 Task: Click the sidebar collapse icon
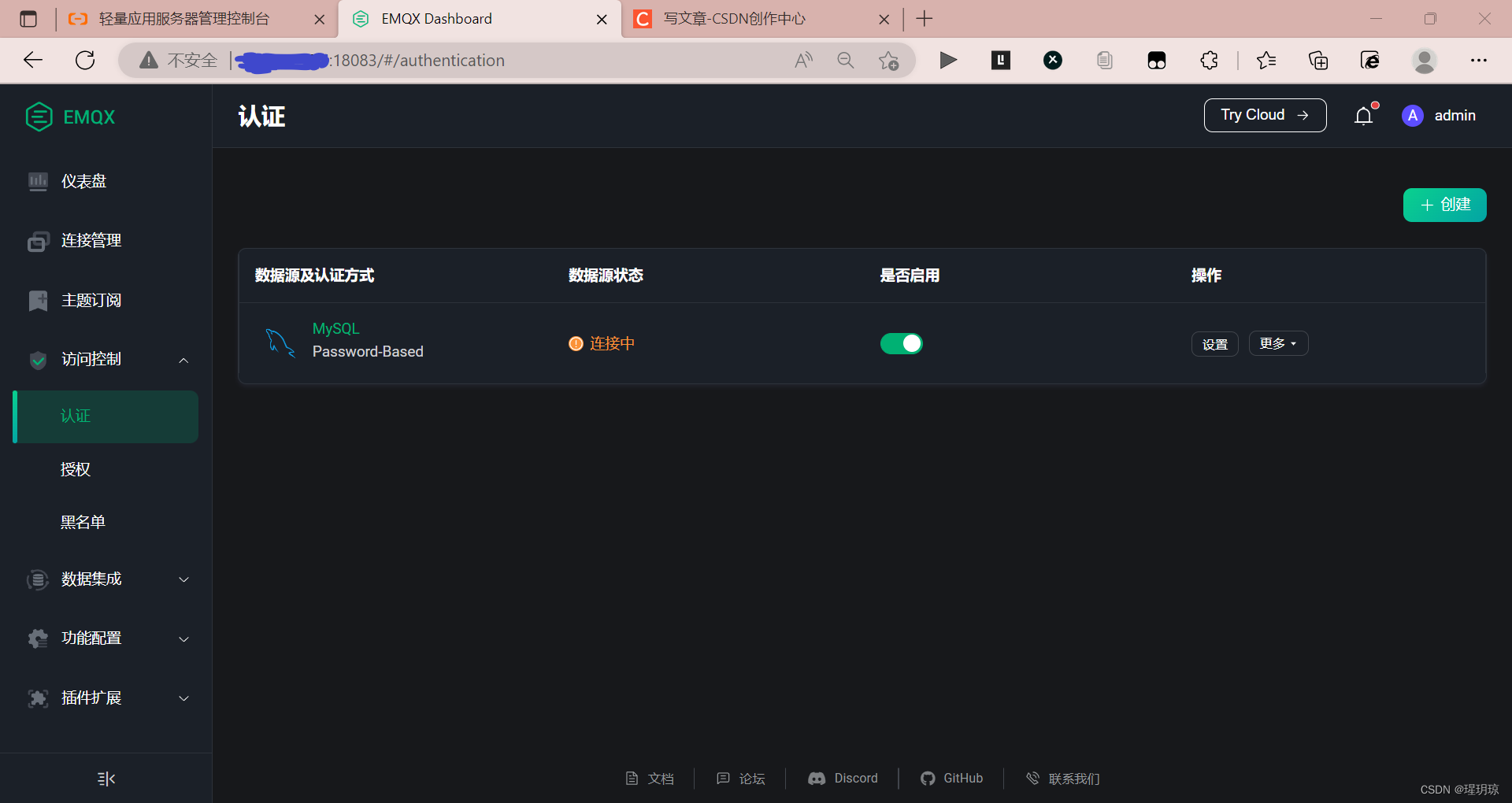pyautogui.click(x=106, y=779)
